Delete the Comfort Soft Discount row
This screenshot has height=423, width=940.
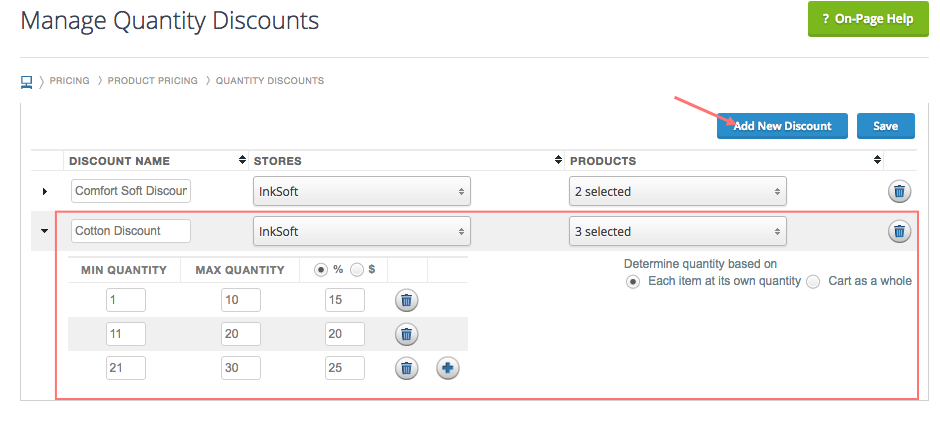[x=899, y=192]
